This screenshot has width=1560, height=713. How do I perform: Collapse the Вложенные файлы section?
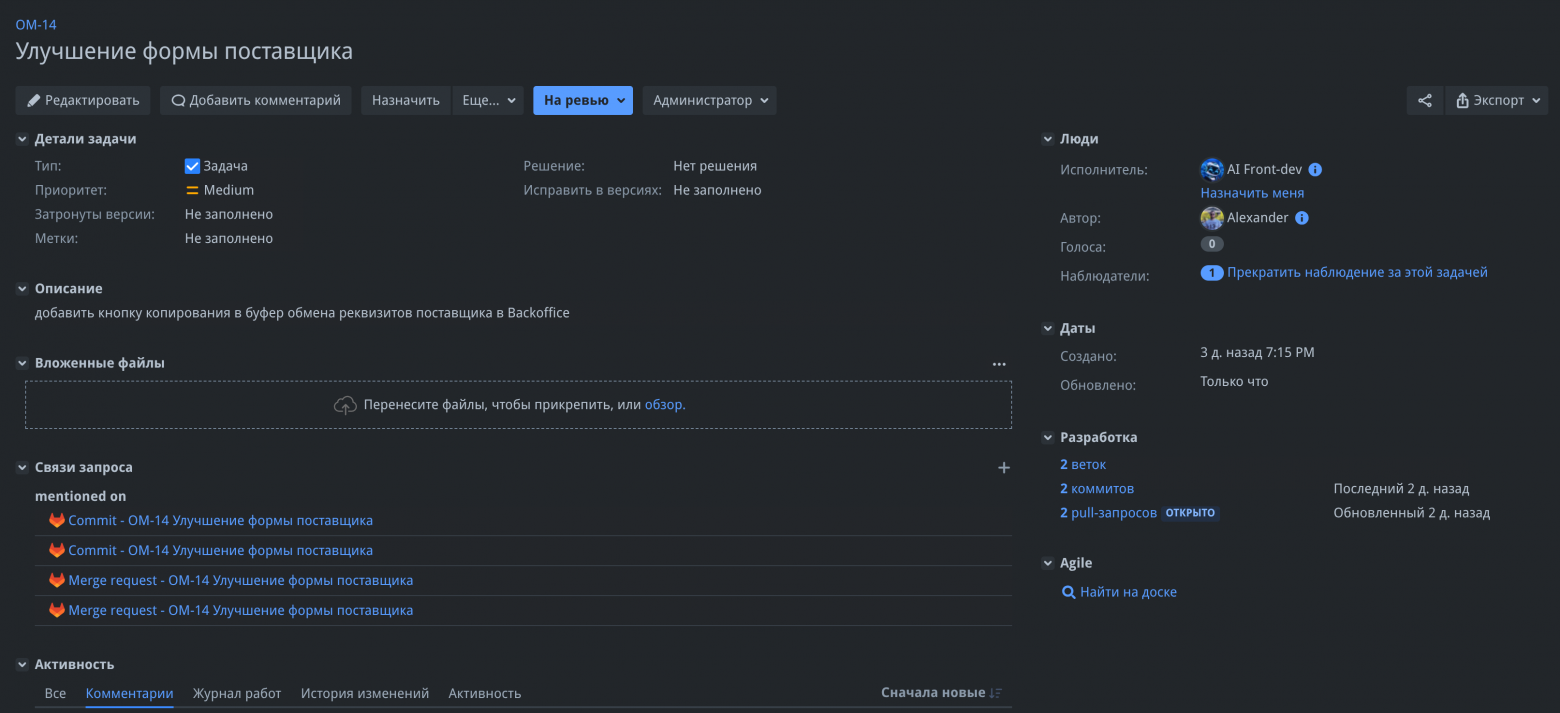(x=23, y=363)
